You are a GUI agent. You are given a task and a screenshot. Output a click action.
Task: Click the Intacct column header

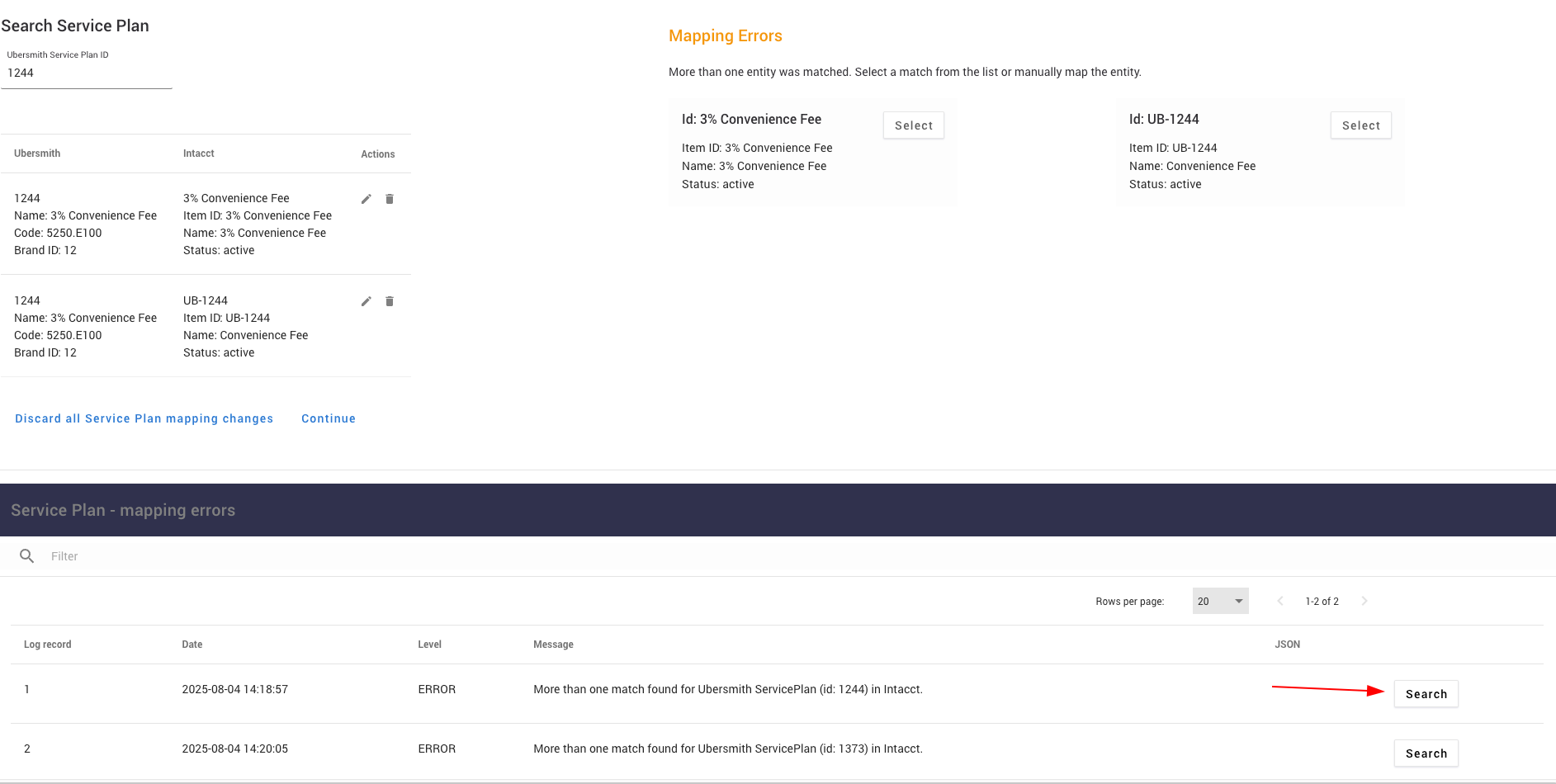pos(199,153)
